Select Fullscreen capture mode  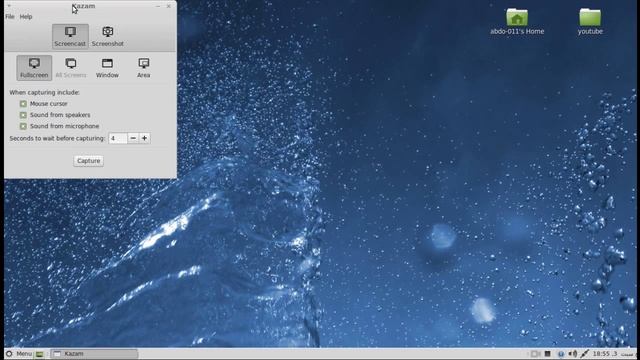point(34,68)
